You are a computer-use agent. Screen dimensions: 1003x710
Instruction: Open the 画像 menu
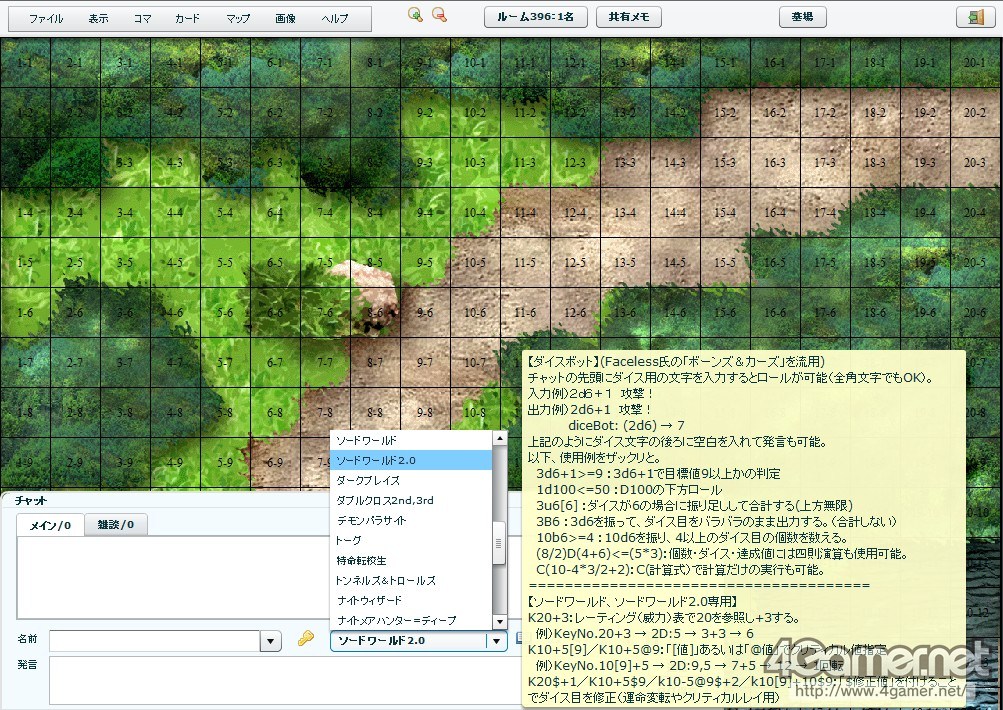(285, 19)
